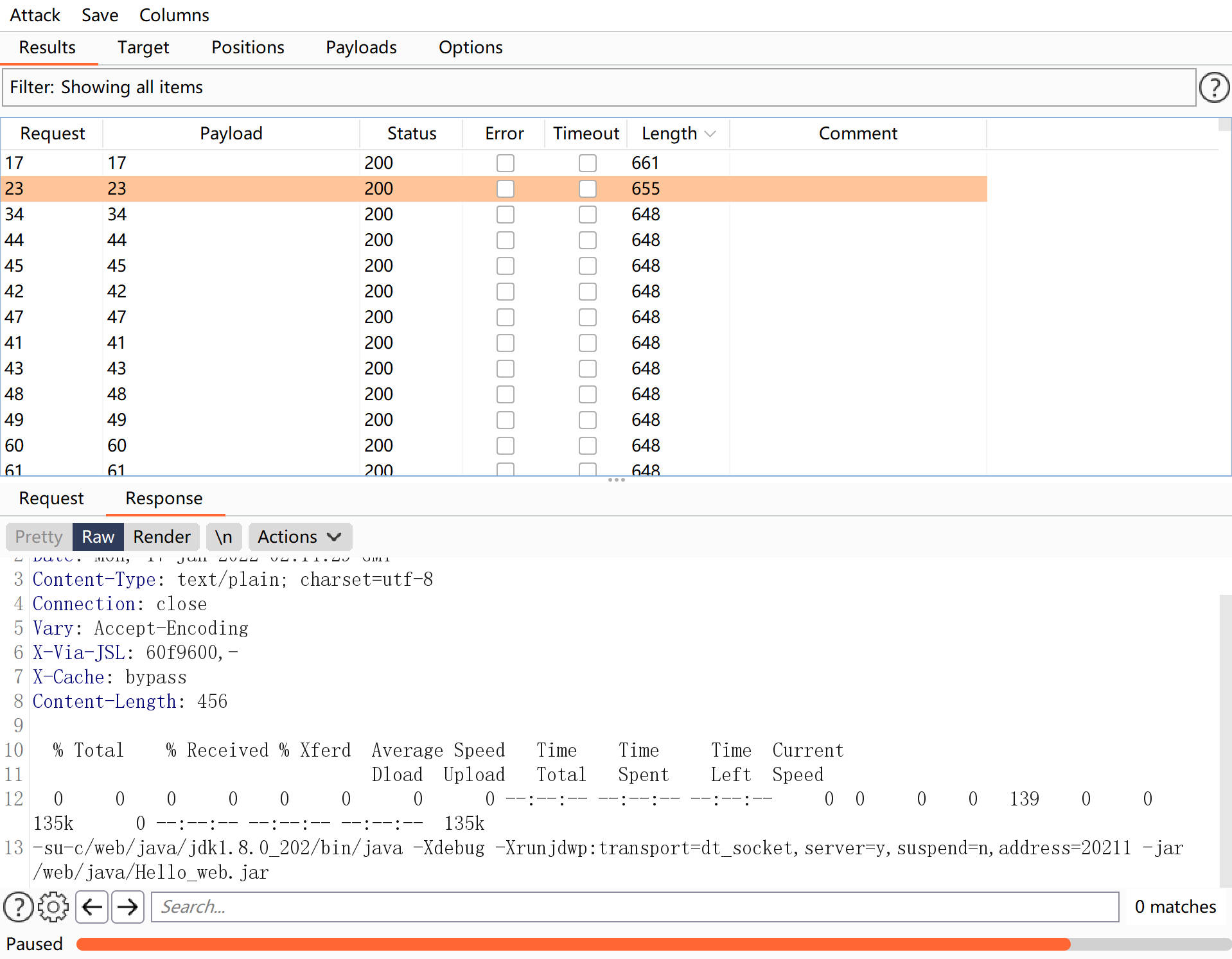
Task: Open the Response message tab
Action: pos(164,498)
